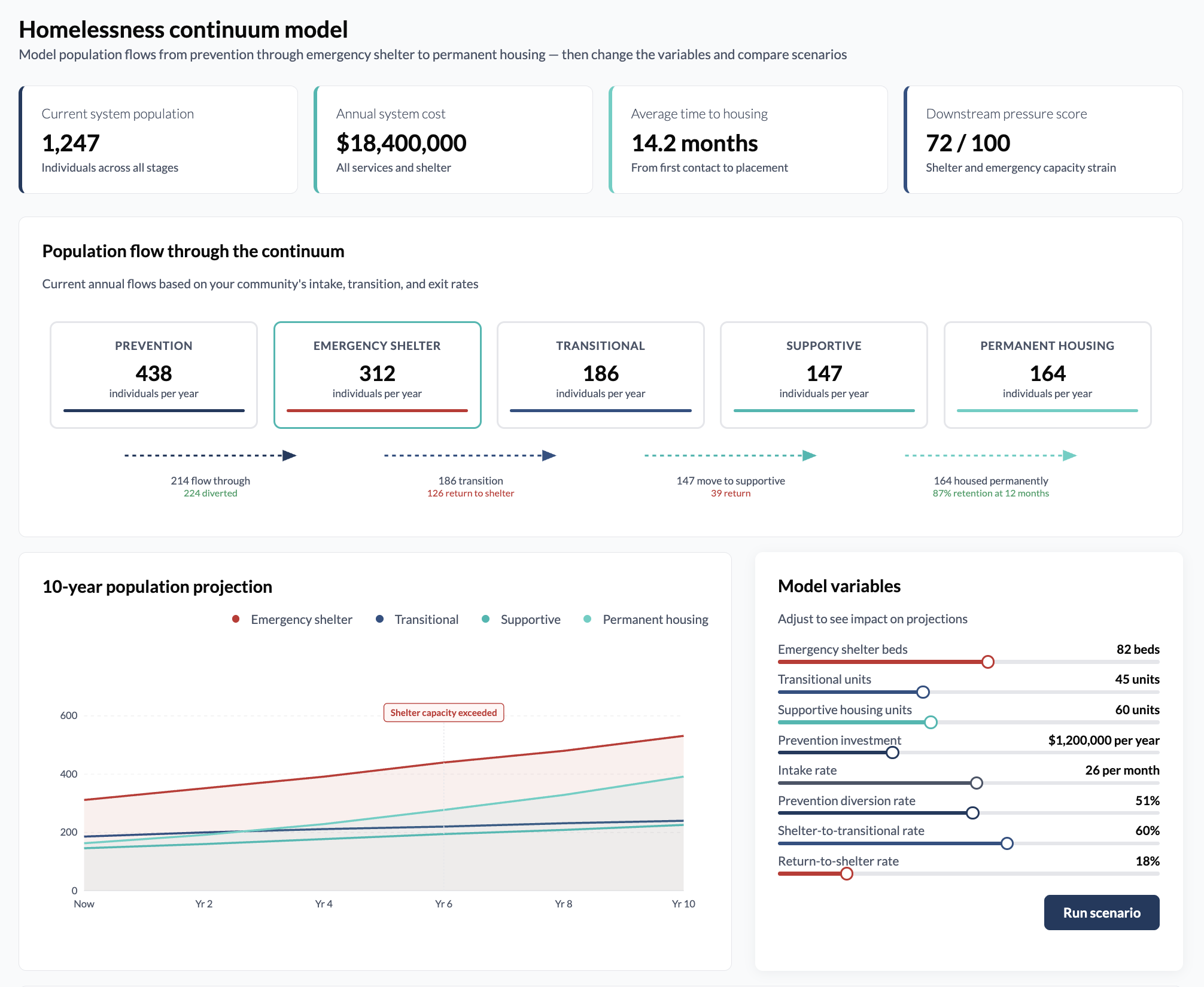Select the Prevention stage card
1204x987 pixels.
click(154, 375)
